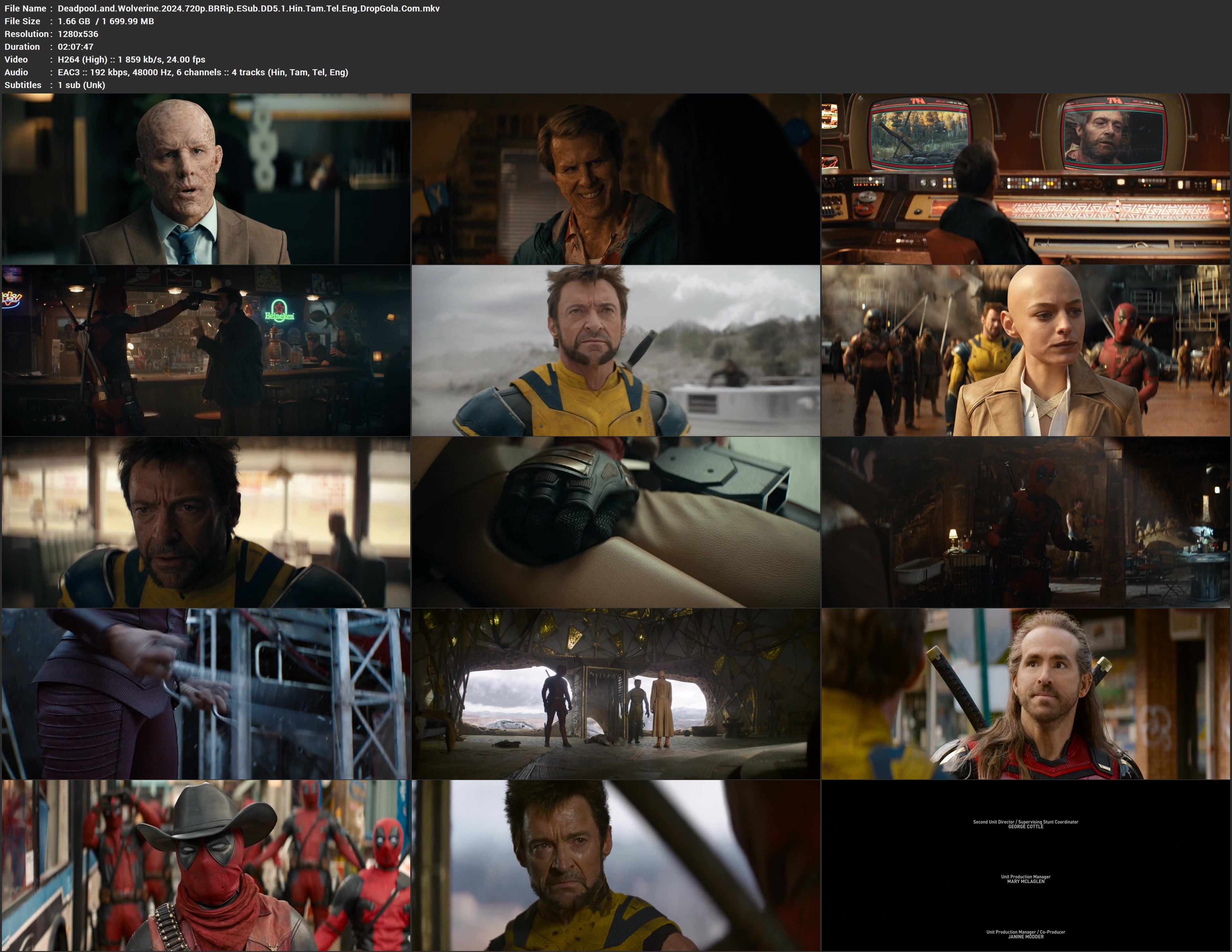Select duration value 02:07:47

pos(76,47)
